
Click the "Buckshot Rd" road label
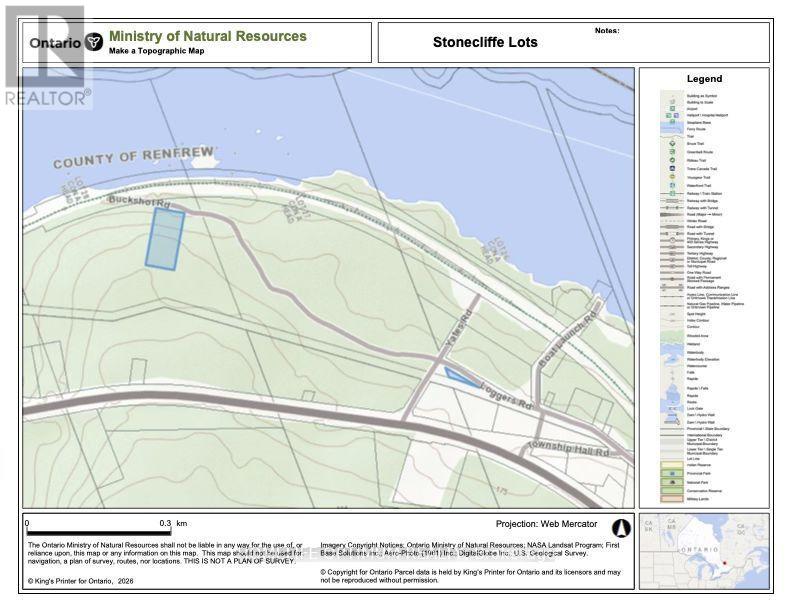coord(140,201)
